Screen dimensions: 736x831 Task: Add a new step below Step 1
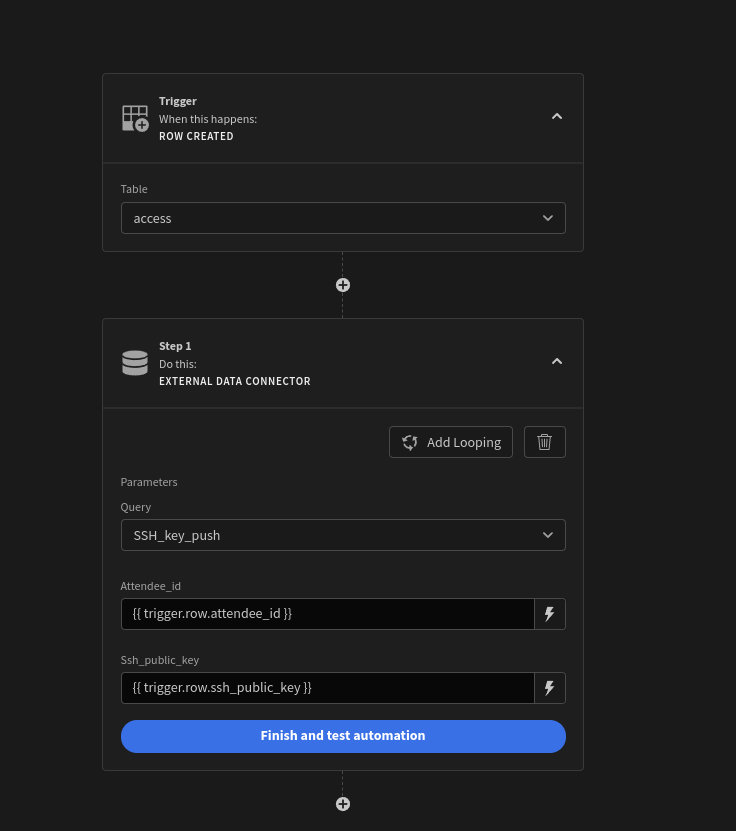tap(343, 804)
